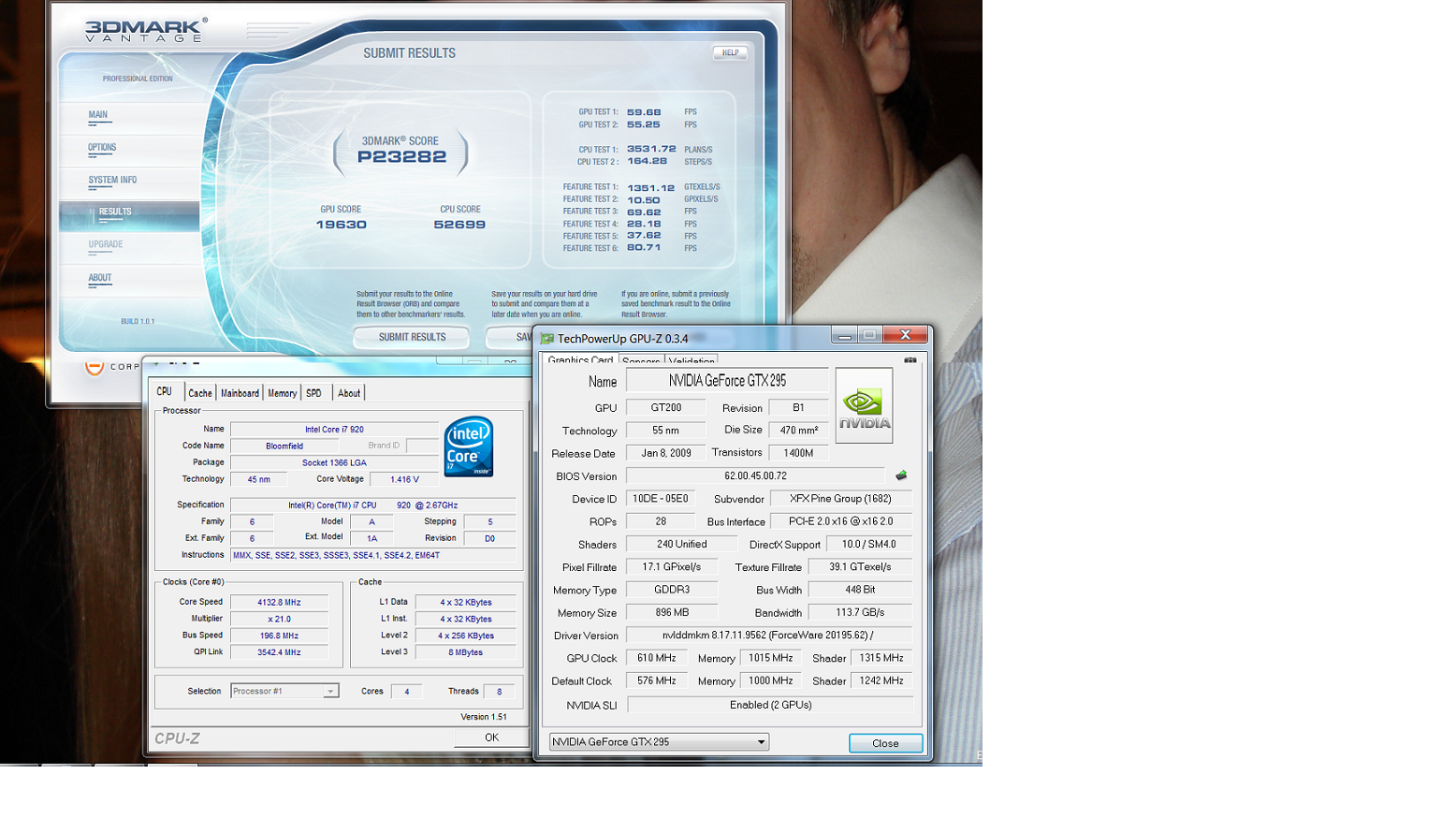
Task: Click the 3DMark Vantage logo
Action: pos(145,31)
